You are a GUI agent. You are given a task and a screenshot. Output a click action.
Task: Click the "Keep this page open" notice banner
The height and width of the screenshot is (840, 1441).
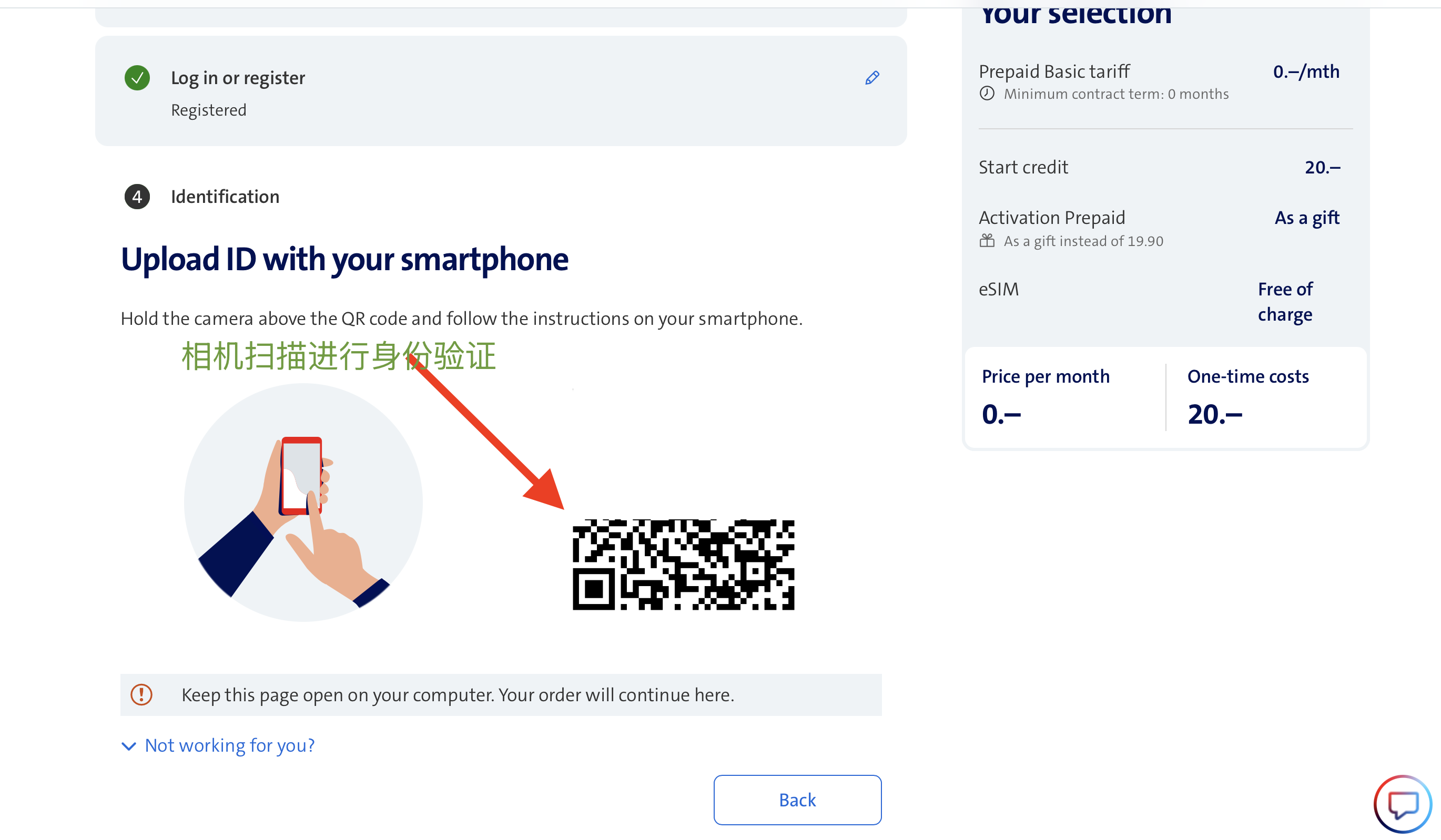(500, 694)
